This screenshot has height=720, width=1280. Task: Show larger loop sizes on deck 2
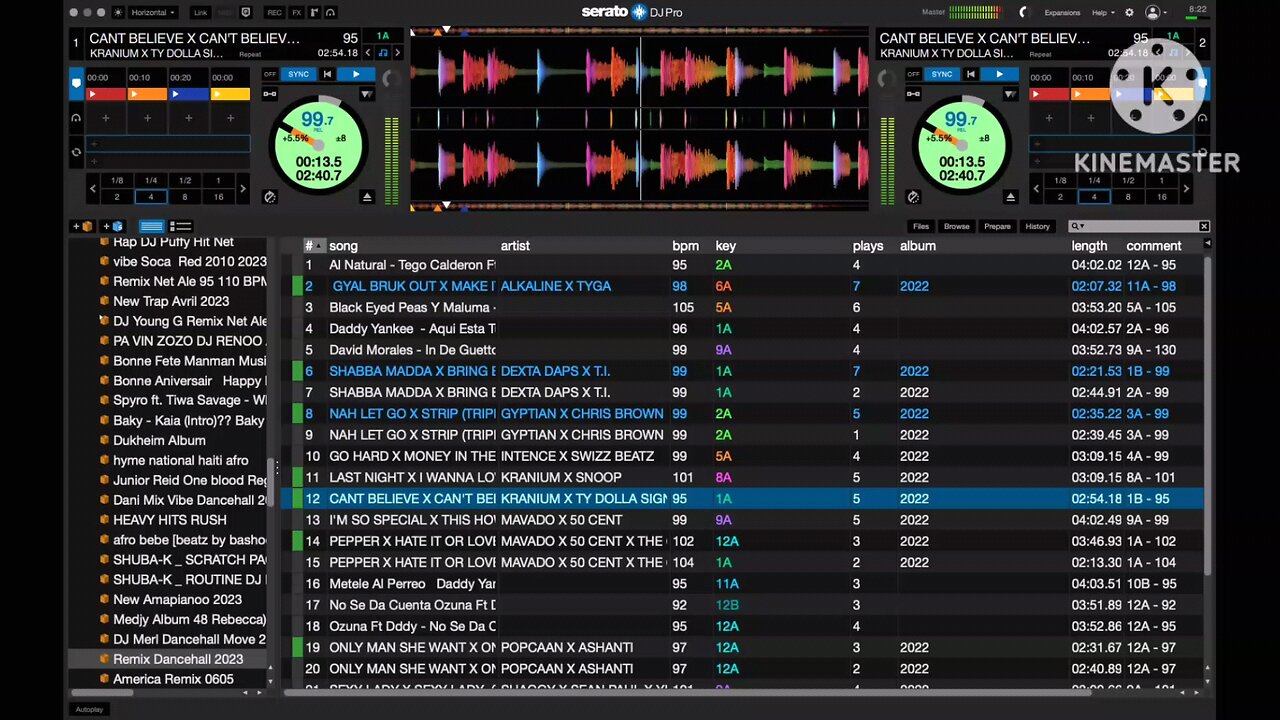(1186, 189)
